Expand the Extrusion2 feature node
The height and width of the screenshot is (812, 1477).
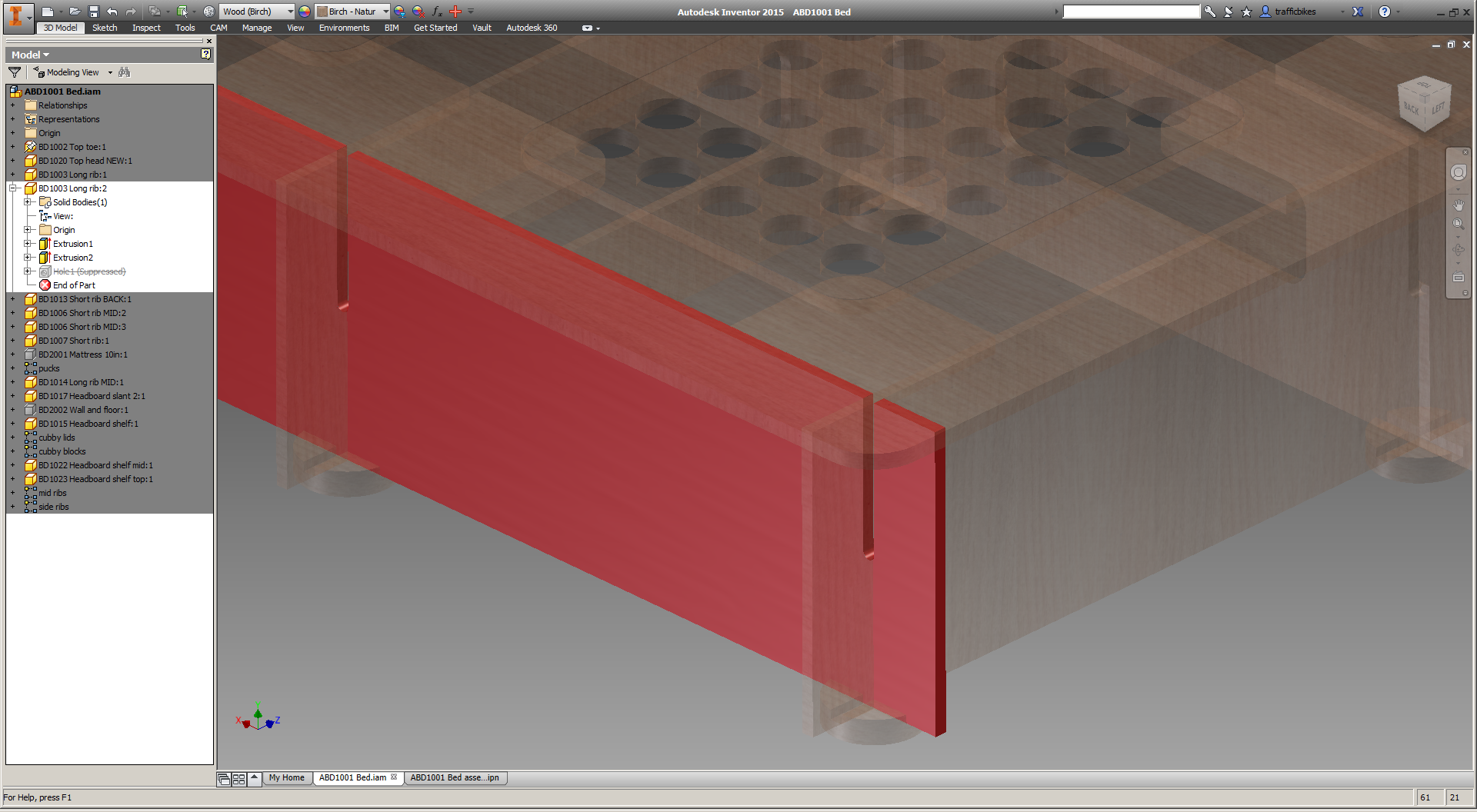click(28, 258)
